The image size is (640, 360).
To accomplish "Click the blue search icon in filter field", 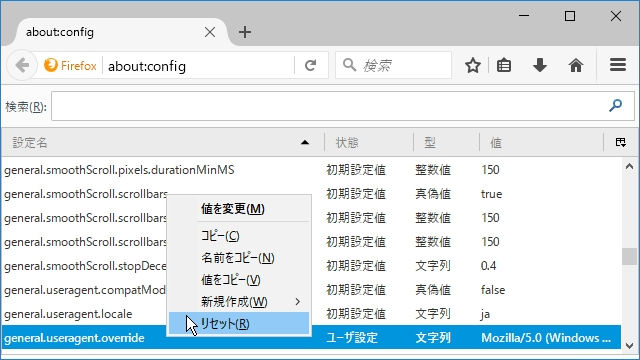I will coord(615,106).
